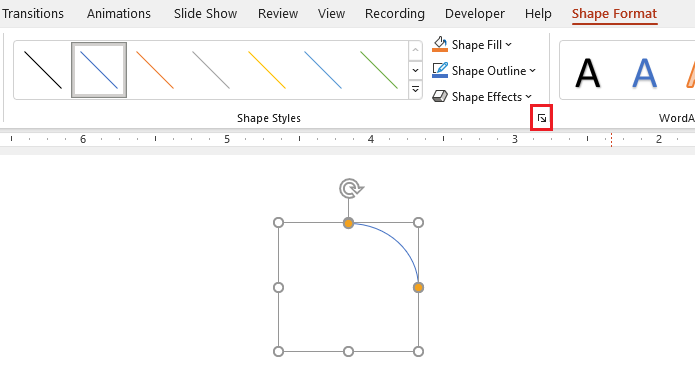Apply the blue line shape style
Image resolution: width=695 pixels, height=390 pixels.
click(99, 70)
